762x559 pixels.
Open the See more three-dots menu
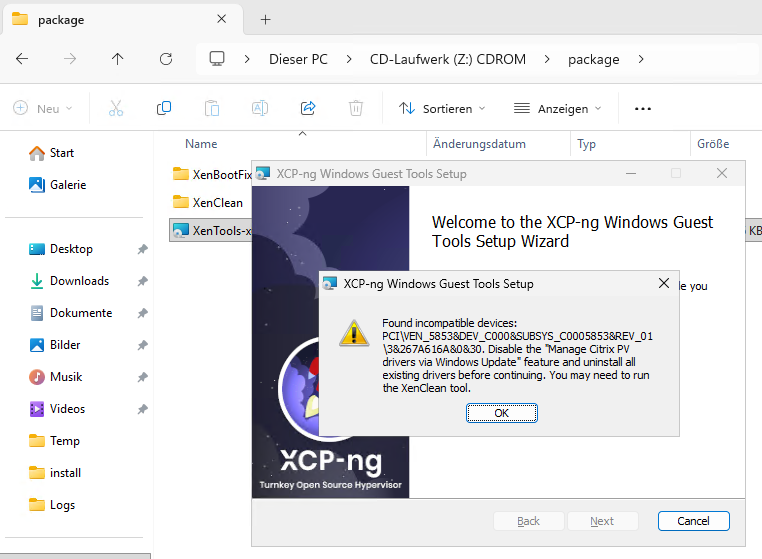click(x=643, y=108)
